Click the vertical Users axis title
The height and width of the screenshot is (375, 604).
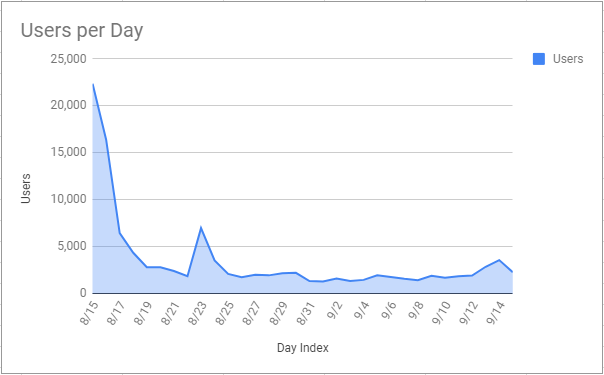25,189
